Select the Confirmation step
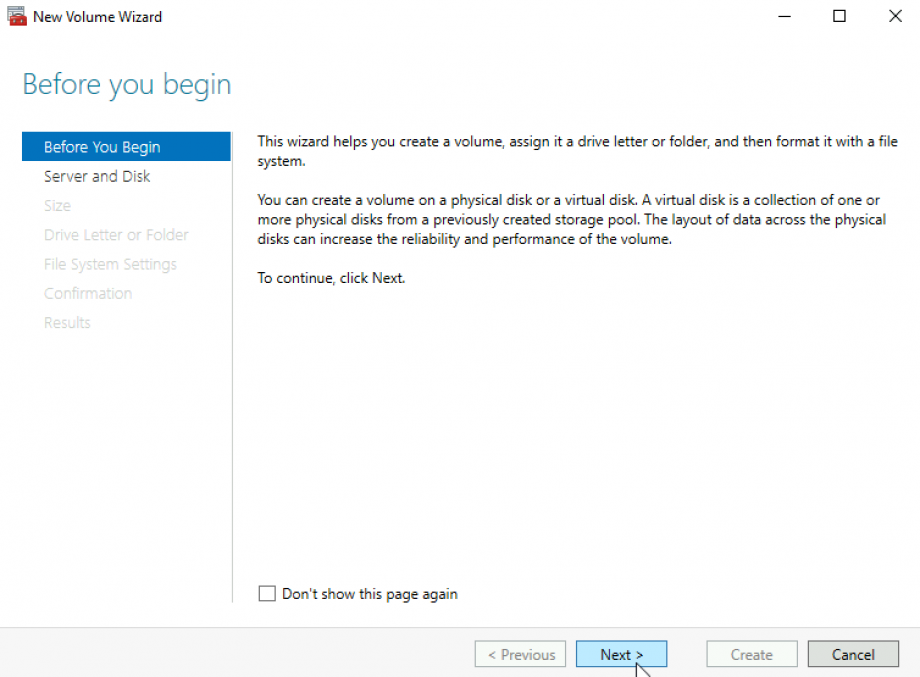 [88, 293]
